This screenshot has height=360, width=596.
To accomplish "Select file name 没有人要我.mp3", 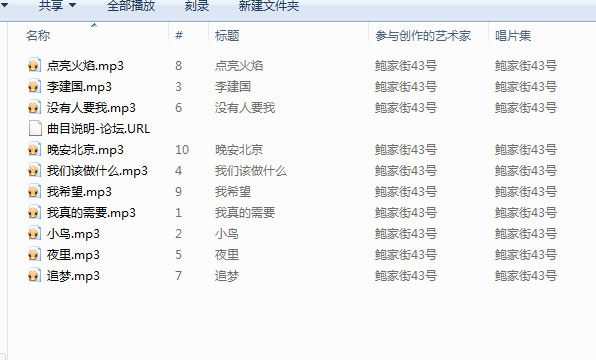I will click(91, 108).
